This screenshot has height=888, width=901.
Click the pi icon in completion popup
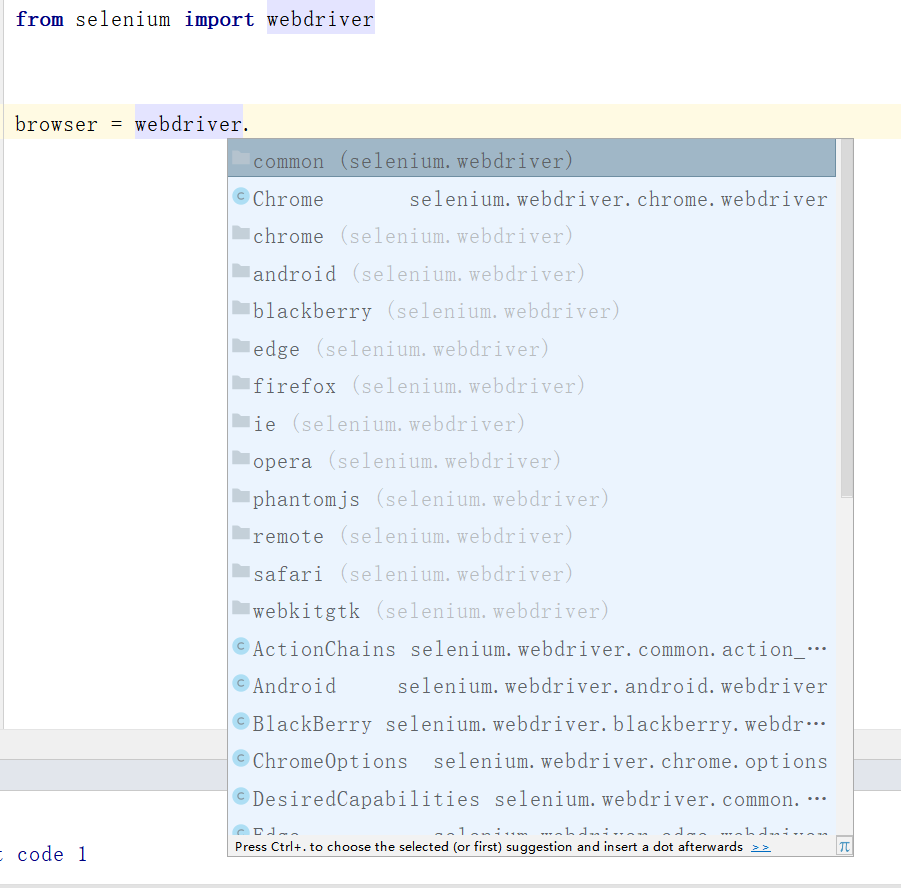(844, 846)
